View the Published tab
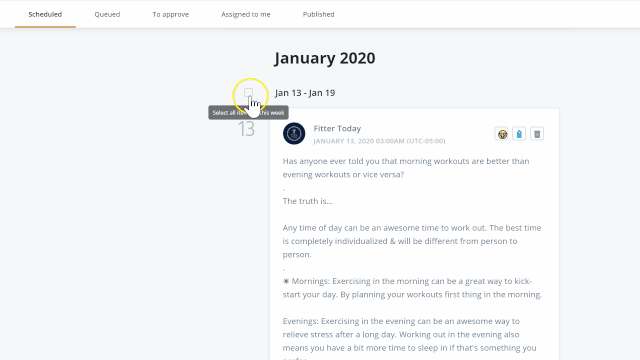 click(318, 14)
